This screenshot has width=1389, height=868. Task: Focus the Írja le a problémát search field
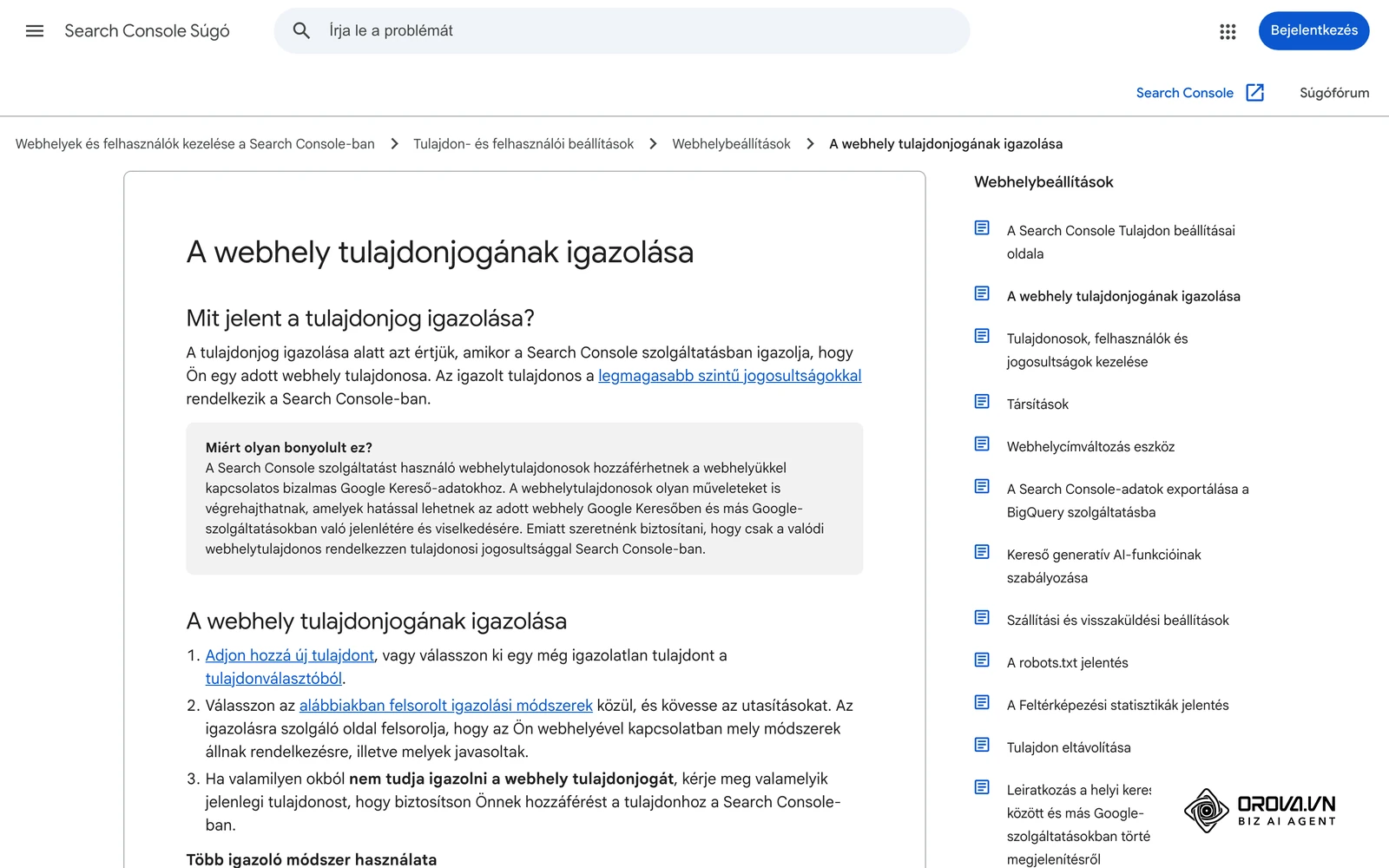[622, 31]
